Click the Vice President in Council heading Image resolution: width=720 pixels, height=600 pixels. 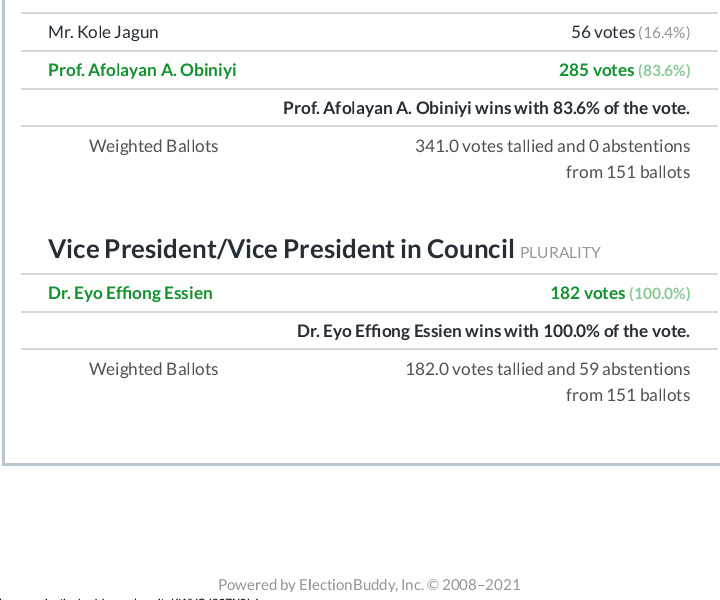(281, 249)
